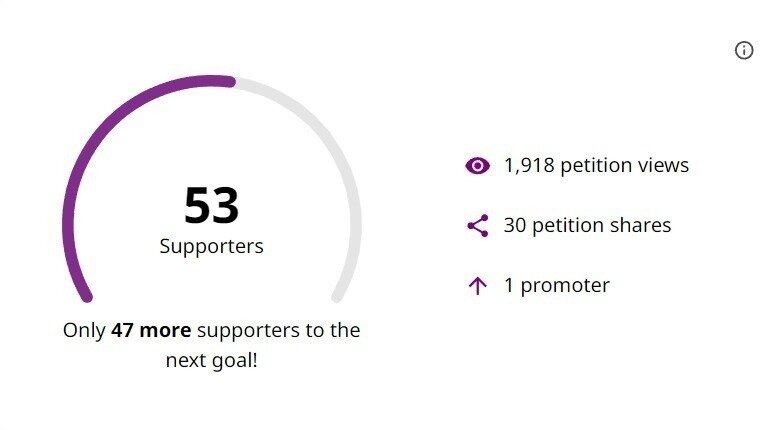764x430 pixels.
Task: Click the "next goal!" text
Action: [x=212, y=360]
